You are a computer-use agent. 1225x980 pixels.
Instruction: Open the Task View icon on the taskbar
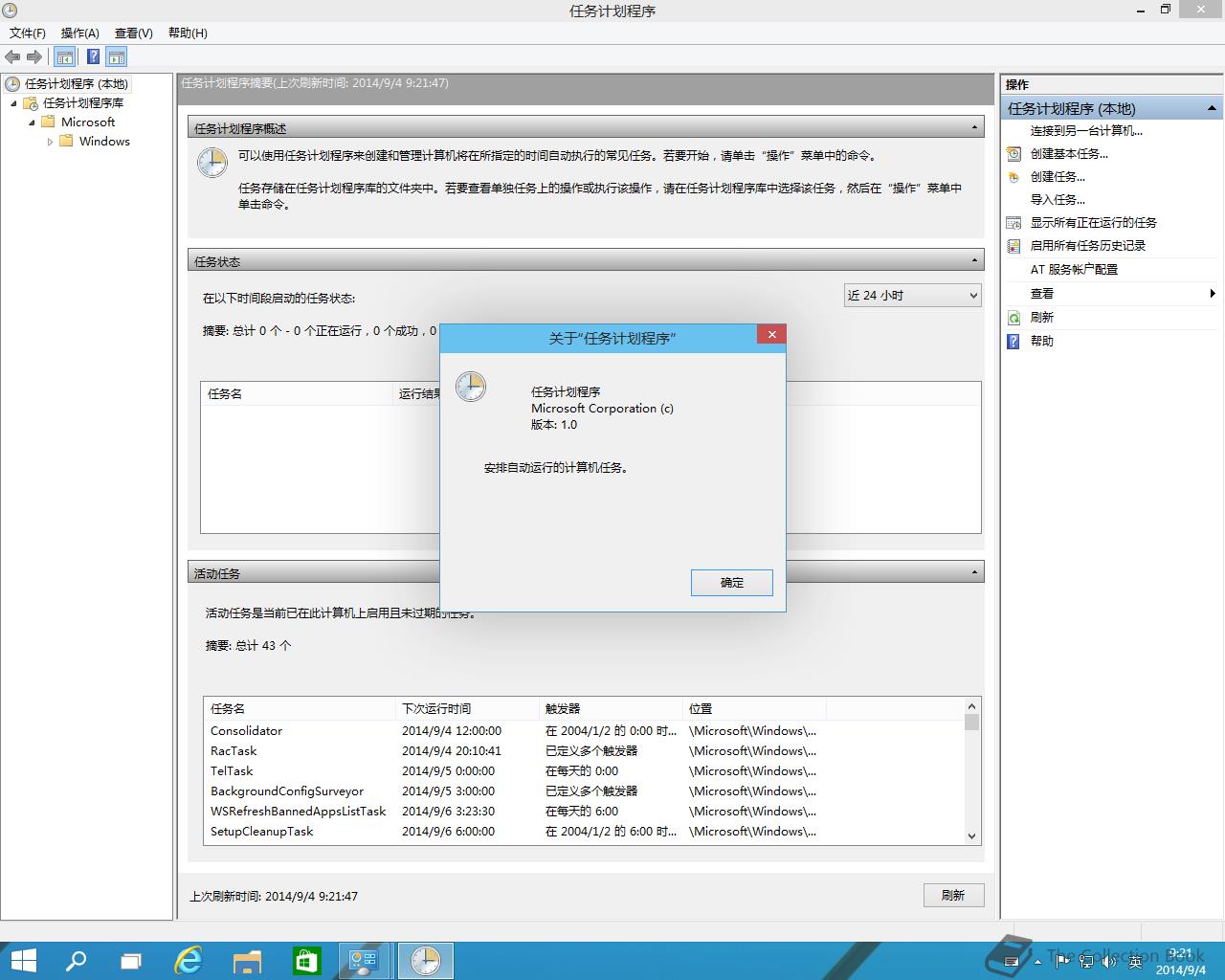point(131,961)
